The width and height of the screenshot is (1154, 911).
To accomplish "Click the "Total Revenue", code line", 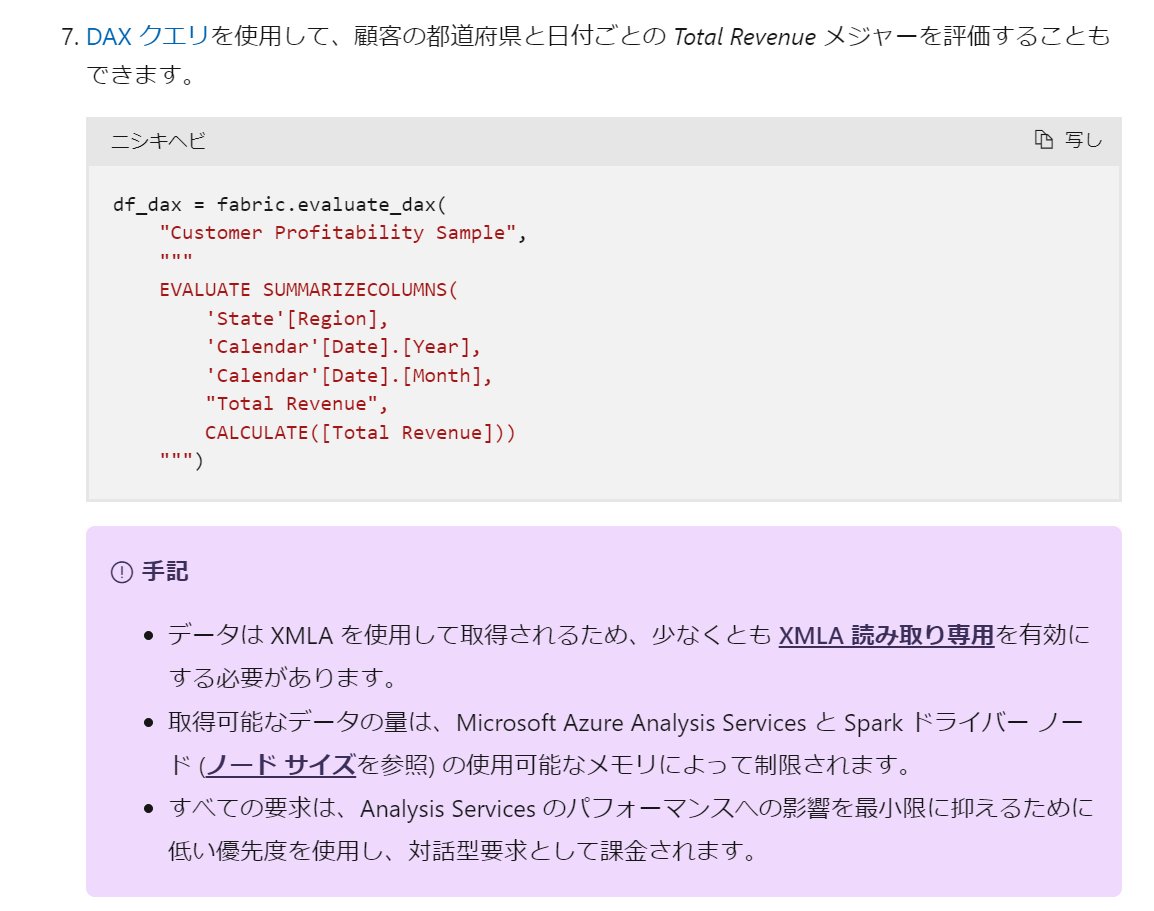I will tap(297, 404).
